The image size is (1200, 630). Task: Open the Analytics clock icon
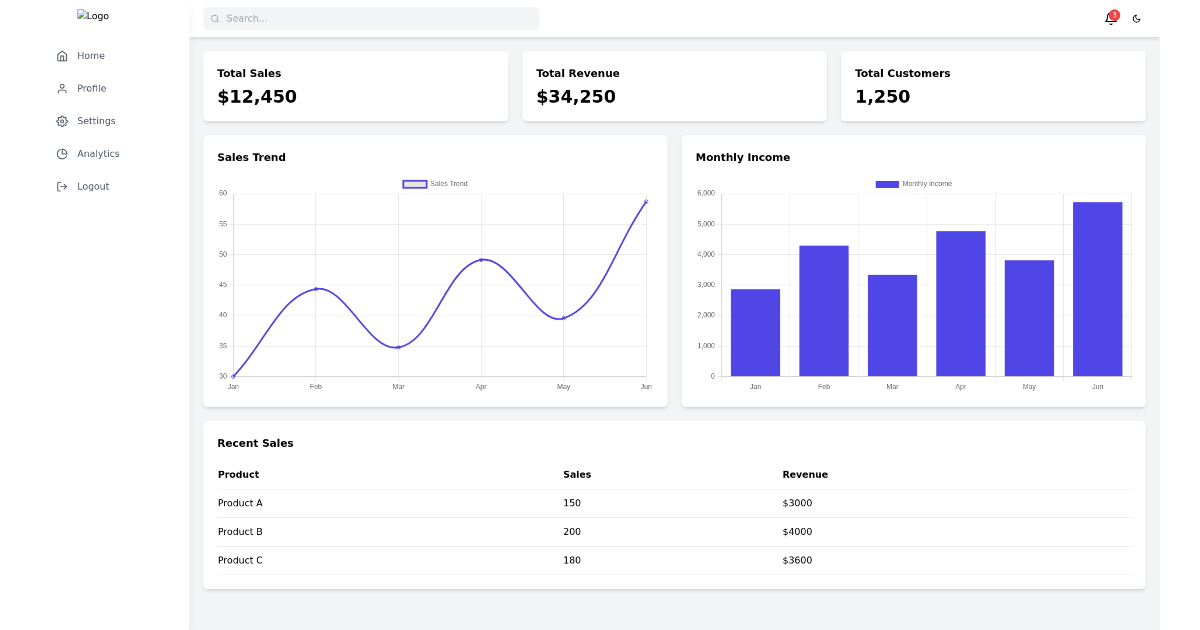tap(62, 153)
